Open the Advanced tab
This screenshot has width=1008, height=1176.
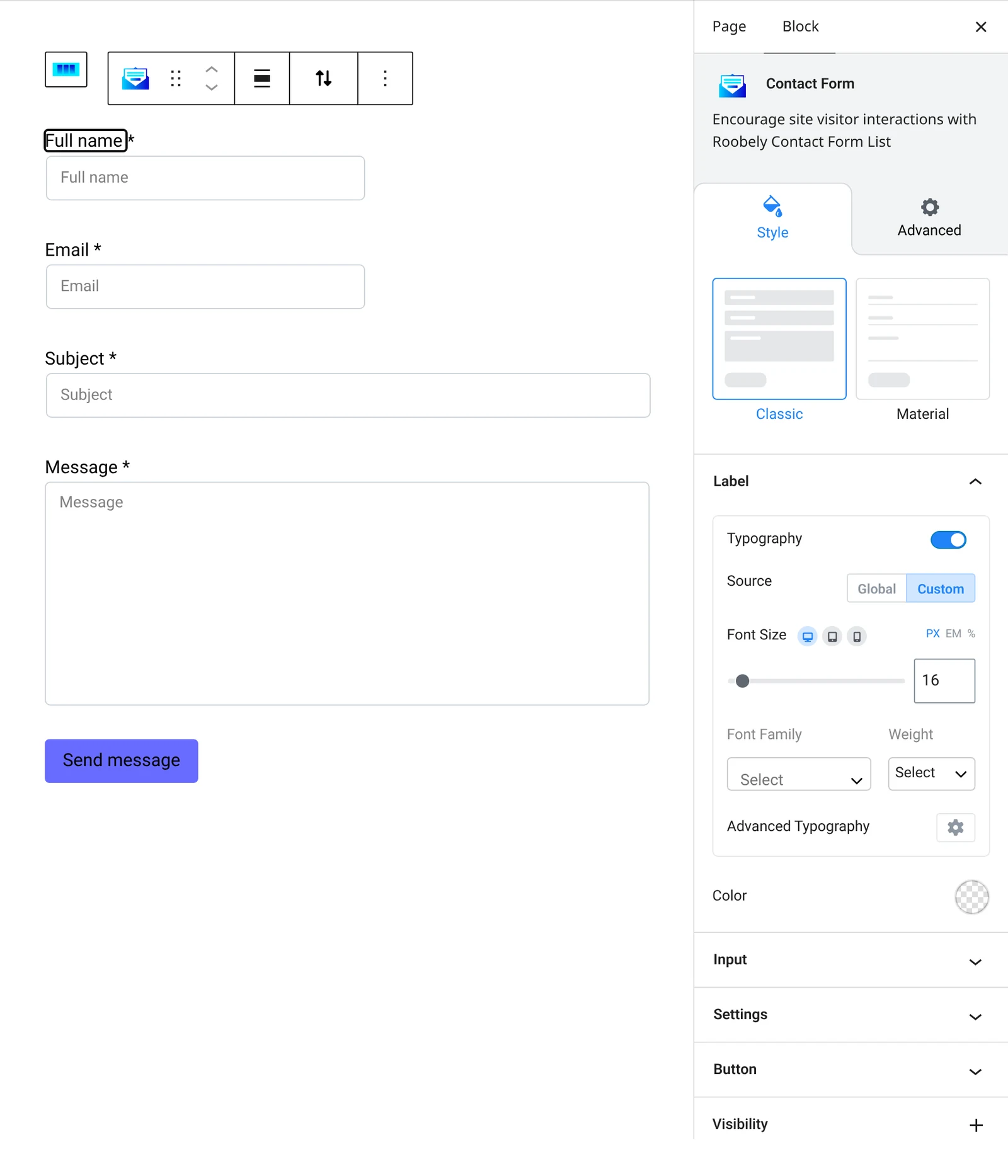(929, 219)
